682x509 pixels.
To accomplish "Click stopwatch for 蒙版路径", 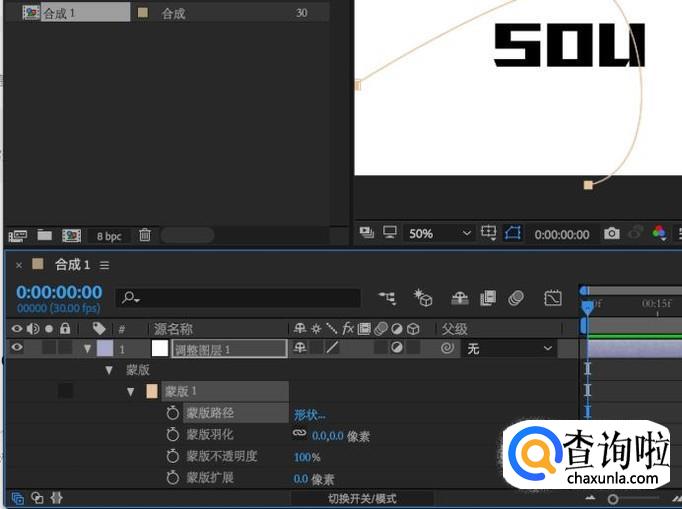I will pyautogui.click(x=172, y=413).
